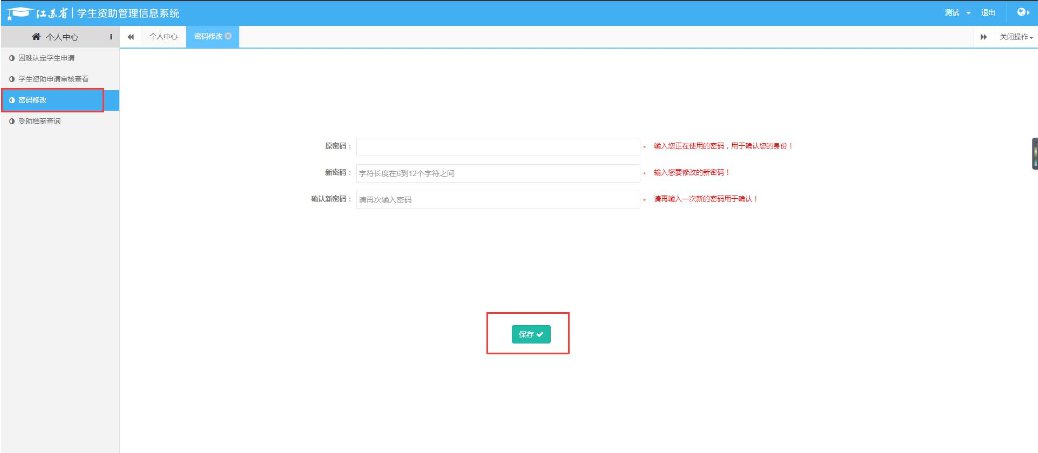
Task: Click the globe icon in top-right corner
Action: pos(1022,13)
